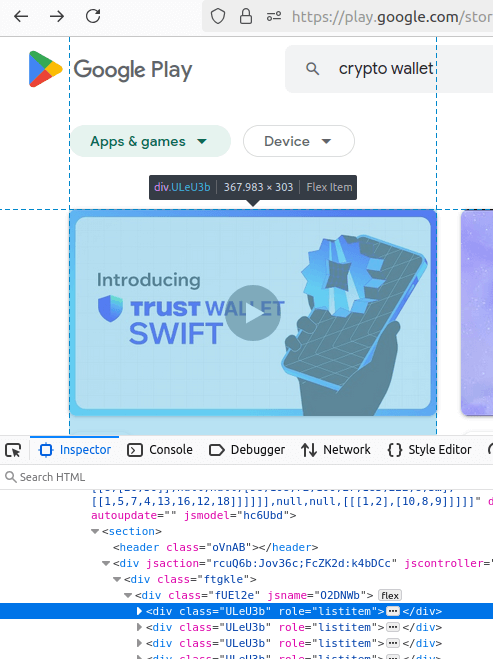Image resolution: width=493 pixels, height=659 pixels.
Task: Switch to the Style Editor tab
Action: click(429, 450)
